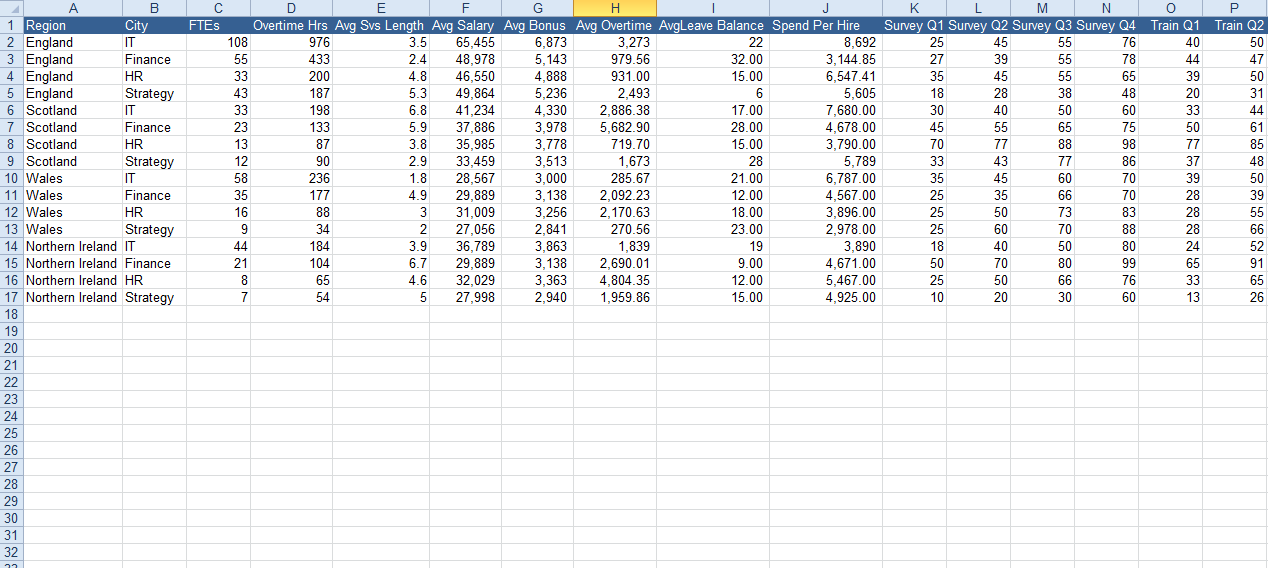1268x568 pixels.
Task: Select the Strategy cell in row 17
Action: coord(154,297)
